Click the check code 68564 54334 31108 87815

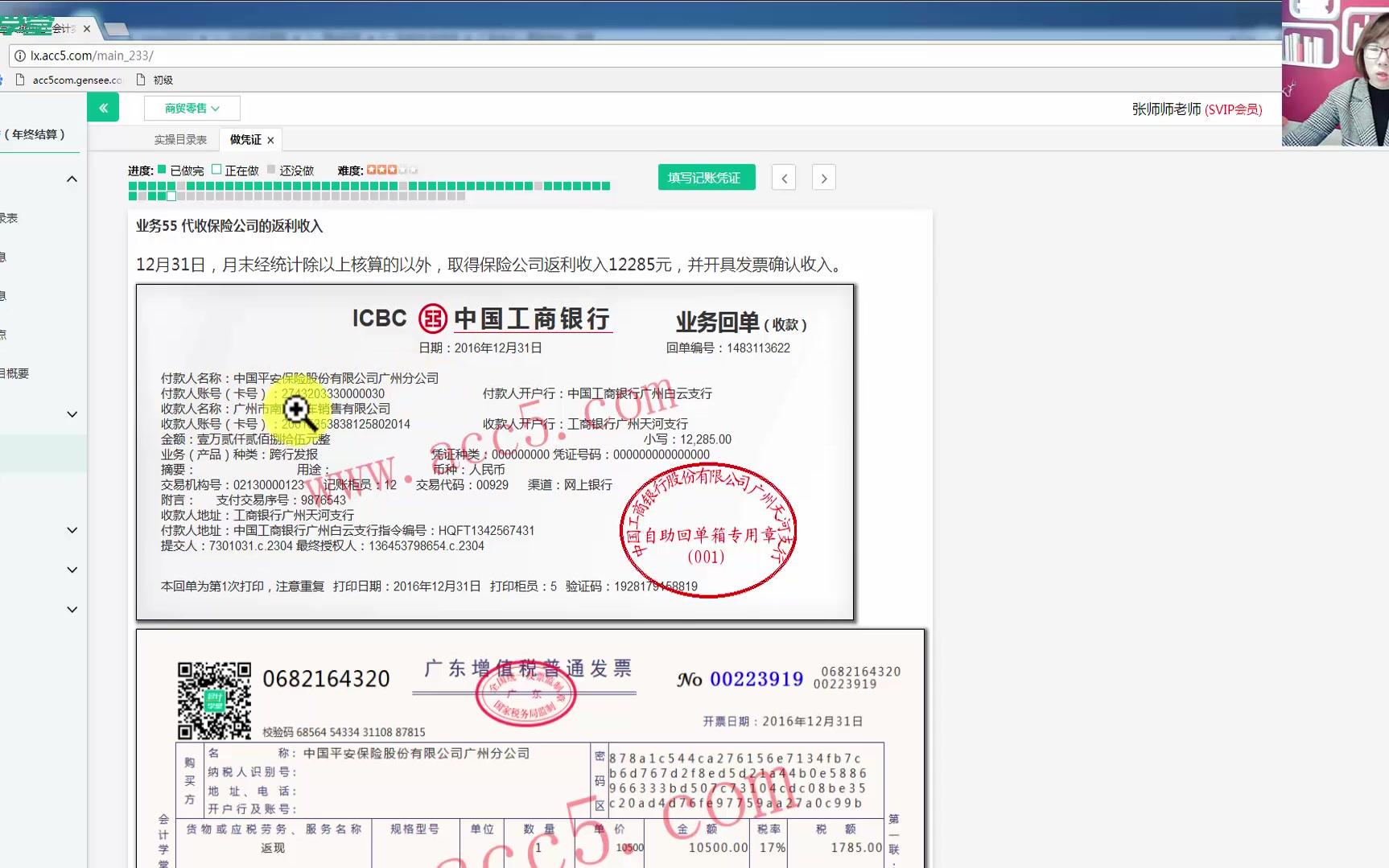(x=361, y=733)
